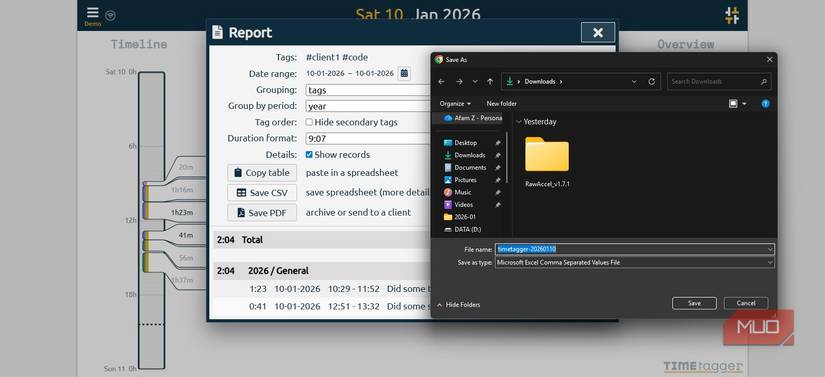Viewport: 825px width, 377px height.
Task: Click the search magnifier icon
Action: click(x=763, y=81)
